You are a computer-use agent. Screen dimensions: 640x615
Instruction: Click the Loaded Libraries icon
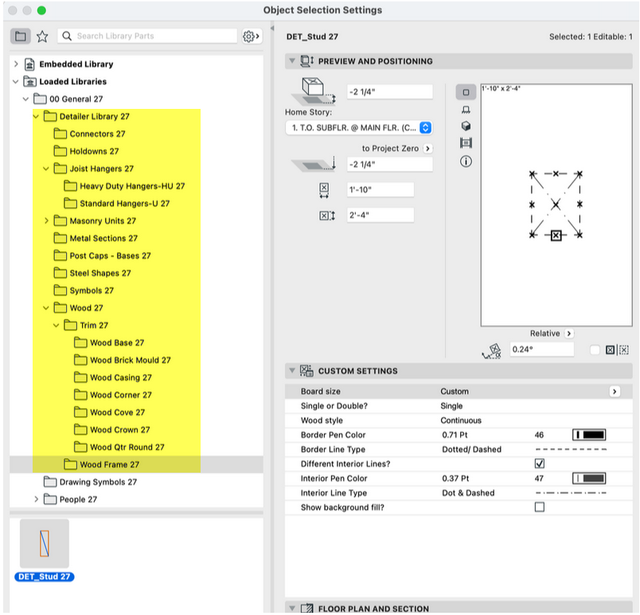[29, 82]
